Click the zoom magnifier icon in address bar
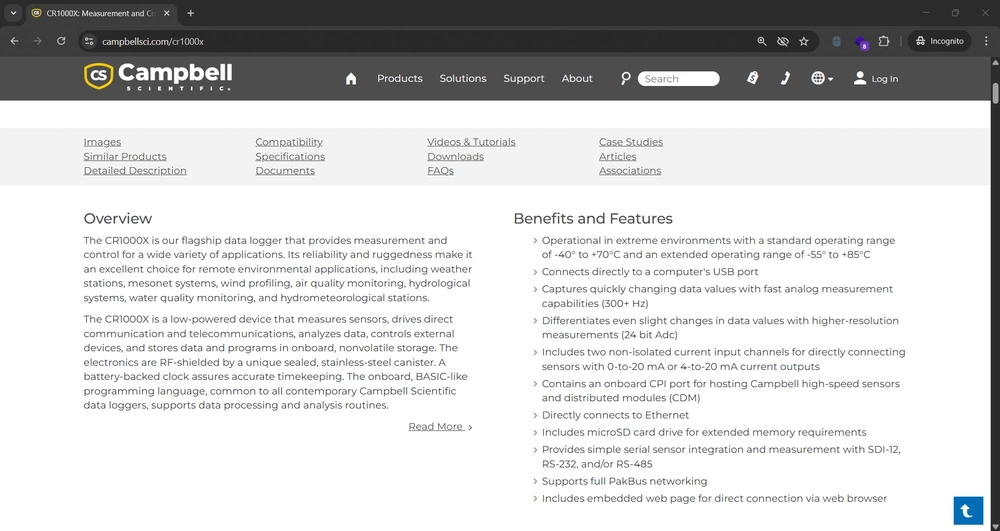The height and width of the screenshot is (531, 1000). point(761,41)
